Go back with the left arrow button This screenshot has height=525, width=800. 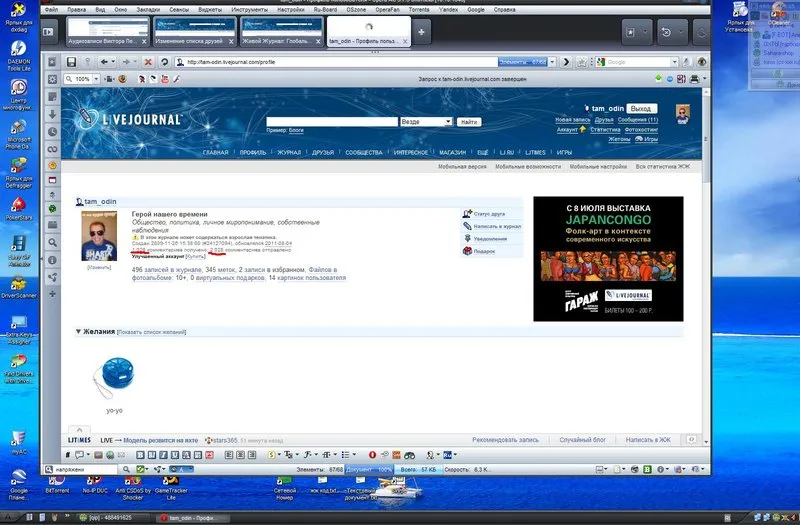click(x=104, y=62)
